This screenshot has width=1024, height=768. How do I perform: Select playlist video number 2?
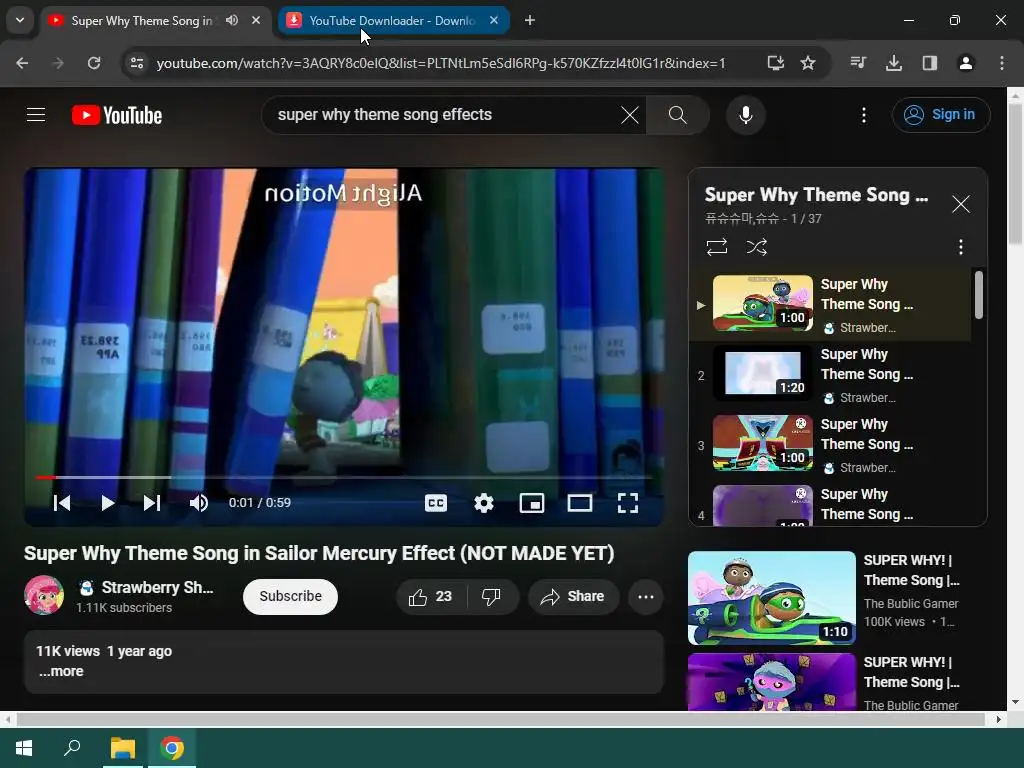pos(830,376)
